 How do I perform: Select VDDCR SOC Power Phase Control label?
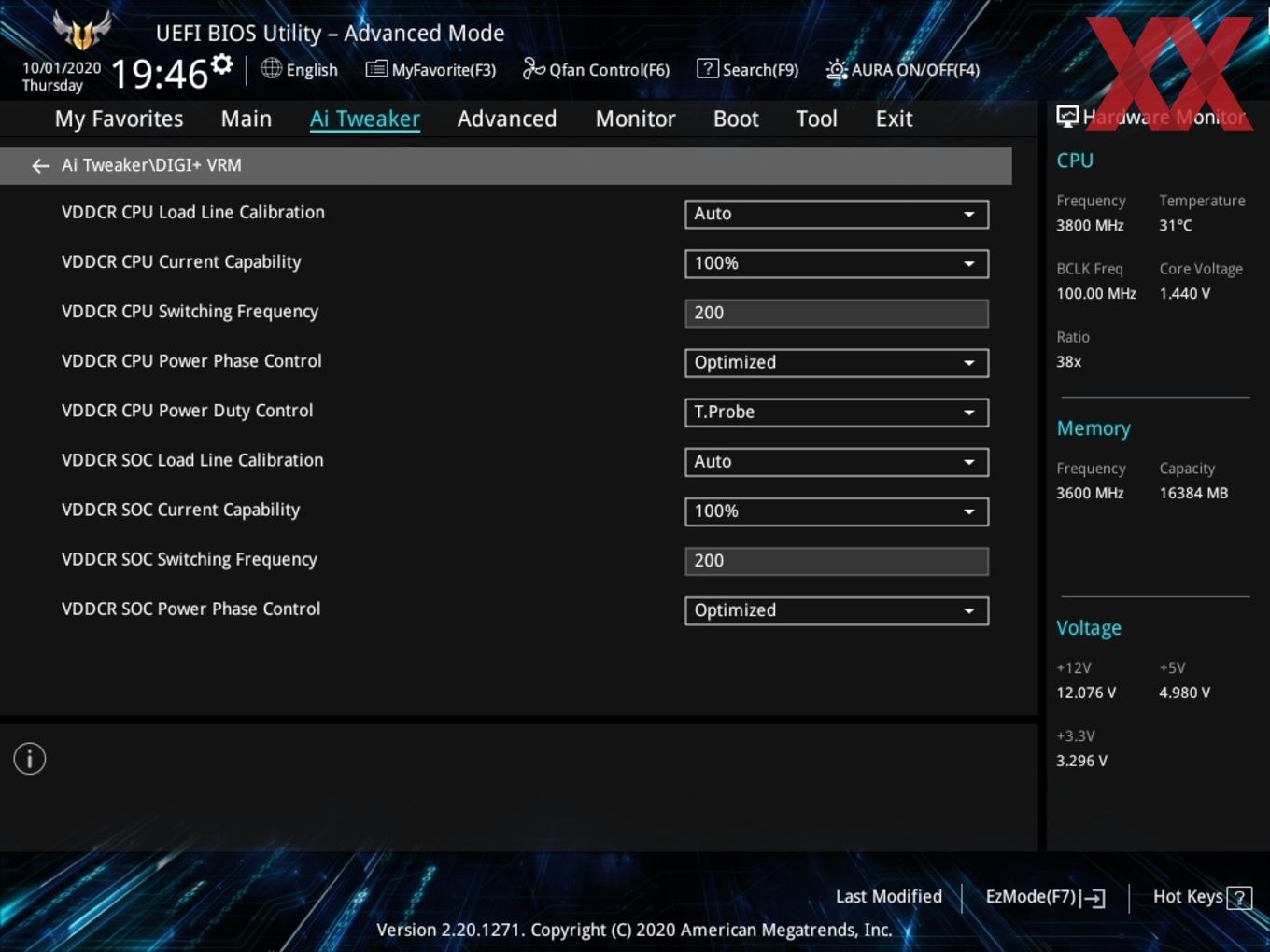click(190, 609)
